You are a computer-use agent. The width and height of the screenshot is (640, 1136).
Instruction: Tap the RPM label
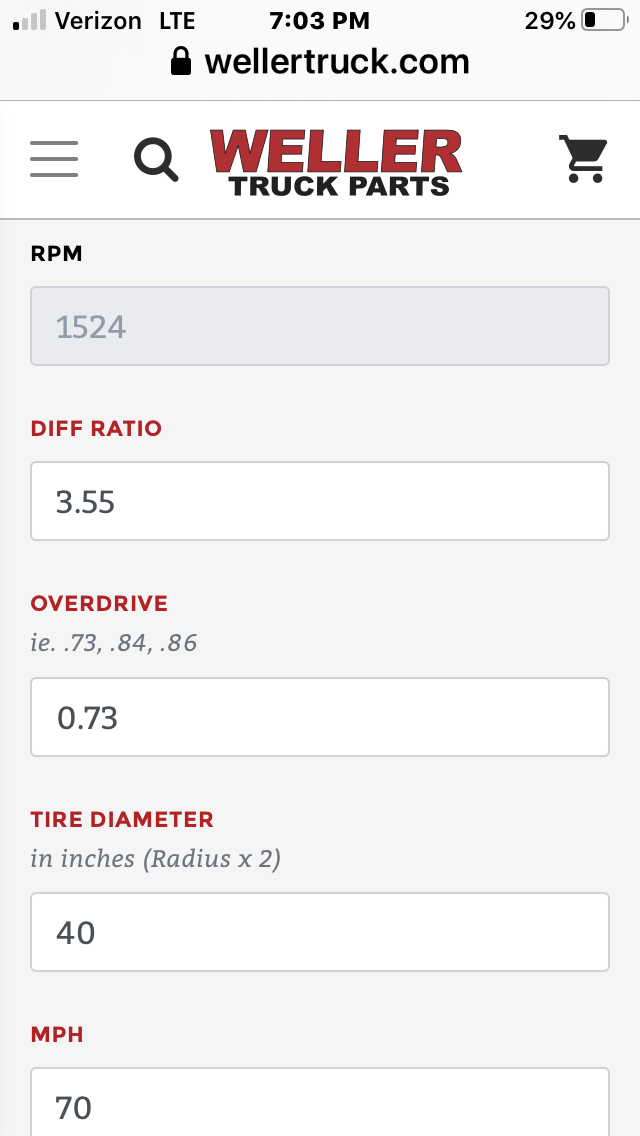(x=57, y=254)
